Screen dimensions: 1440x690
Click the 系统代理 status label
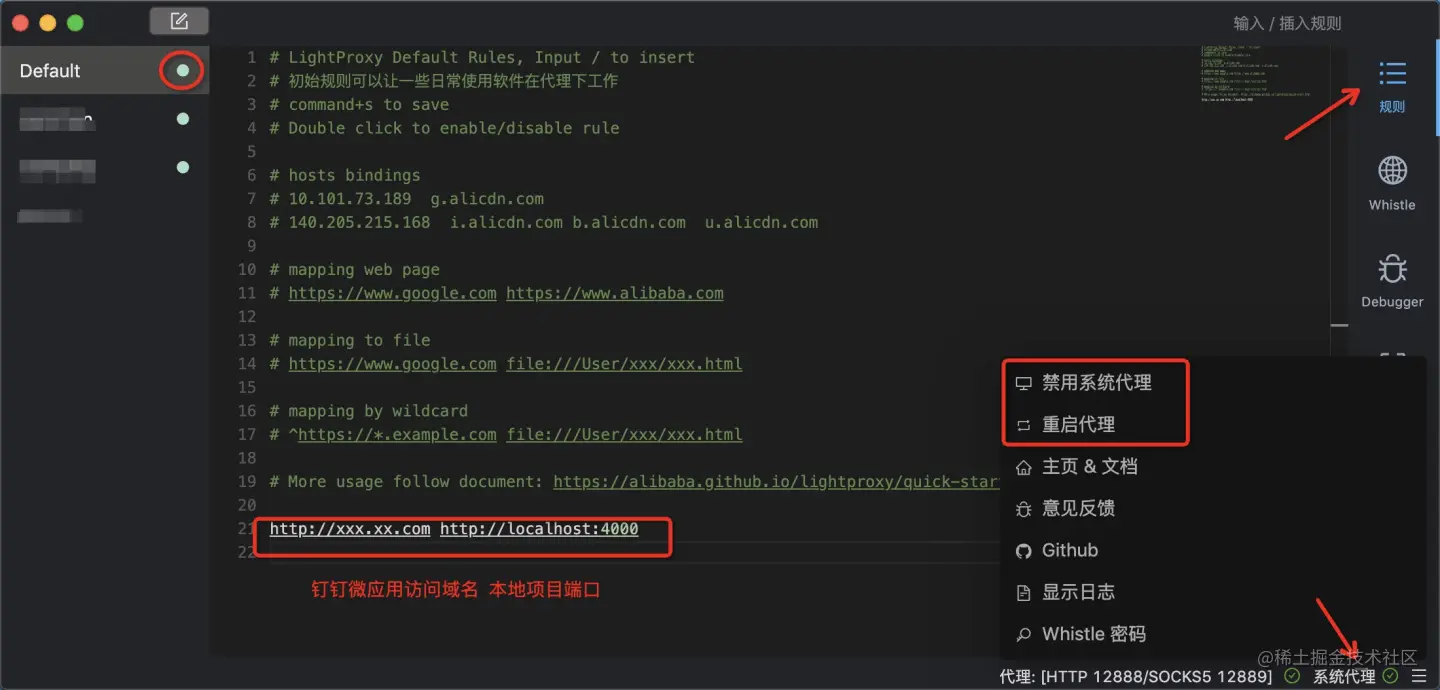(1344, 677)
